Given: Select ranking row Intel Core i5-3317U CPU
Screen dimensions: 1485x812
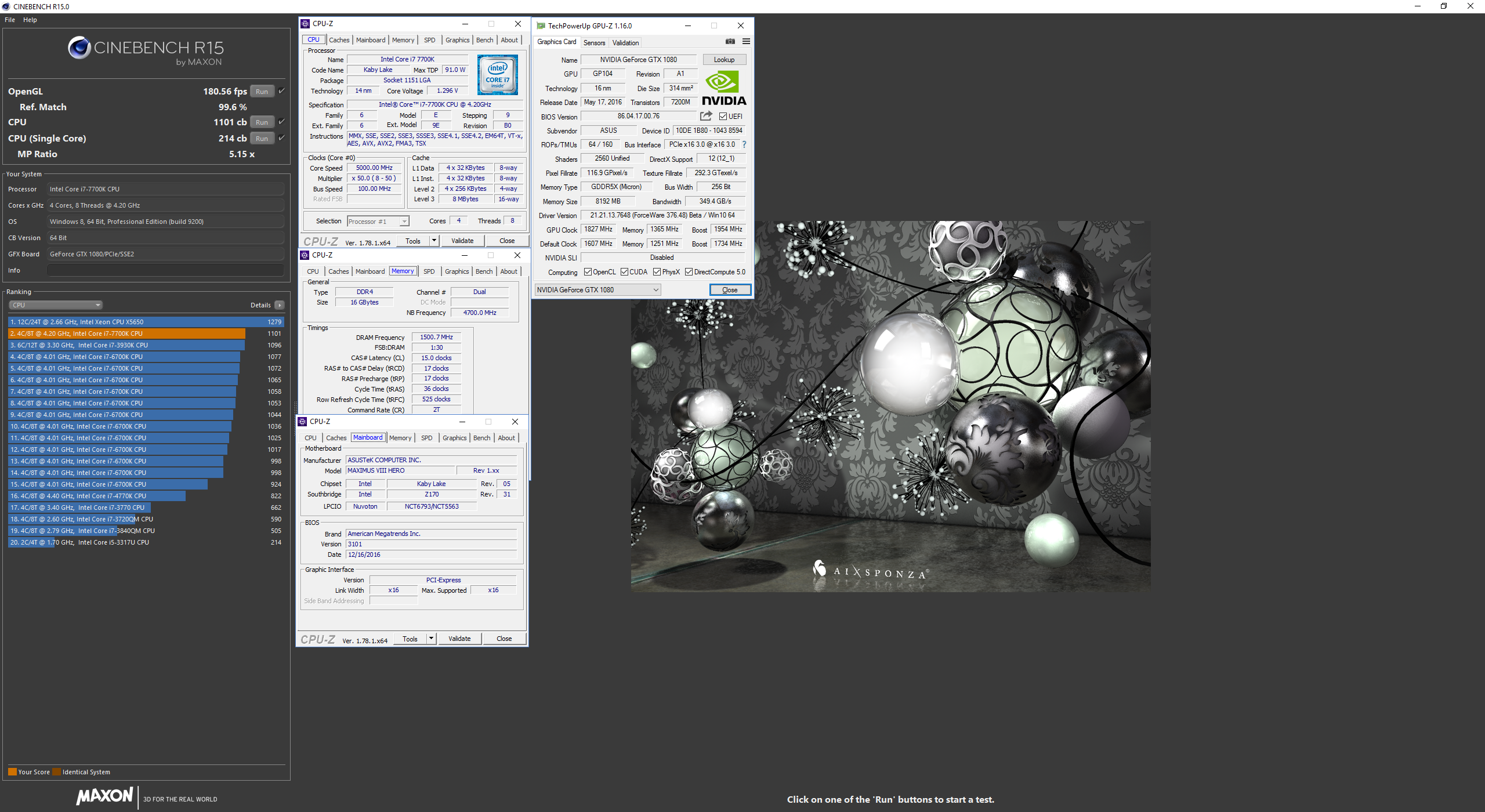Looking at the screenshot, I should [x=146, y=542].
